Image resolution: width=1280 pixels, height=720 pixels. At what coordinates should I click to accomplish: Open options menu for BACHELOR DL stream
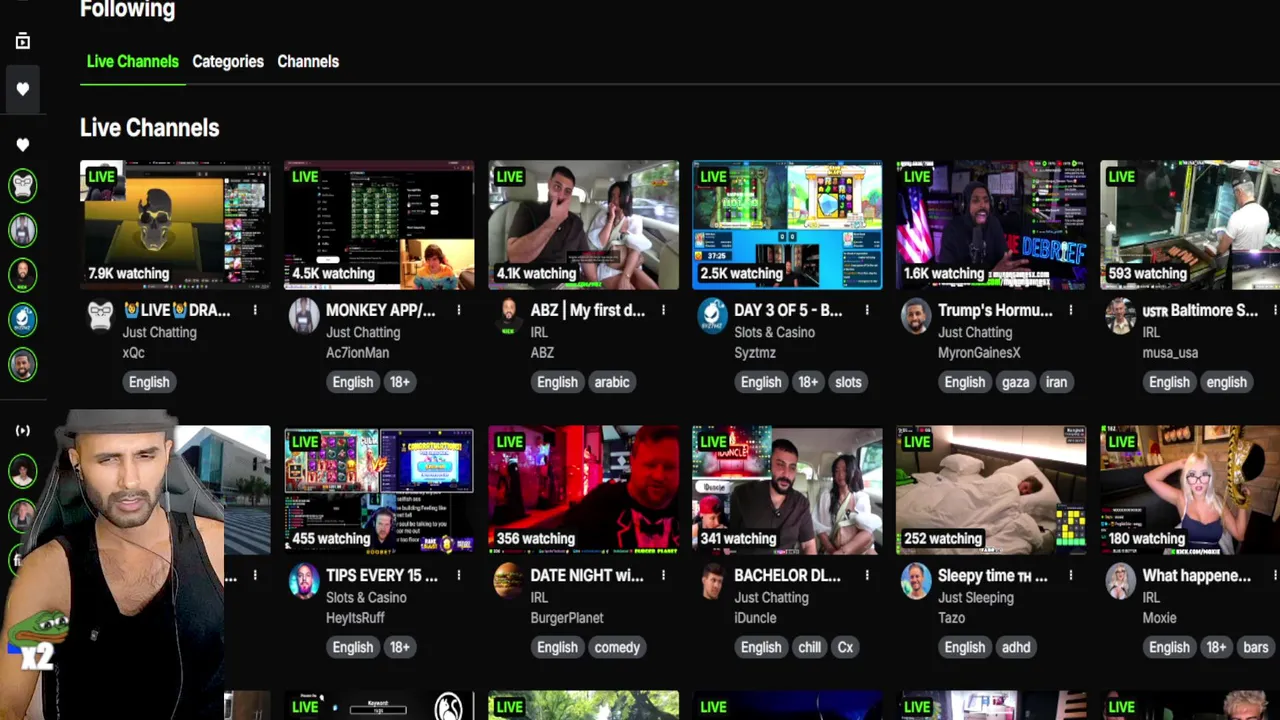coord(867,575)
